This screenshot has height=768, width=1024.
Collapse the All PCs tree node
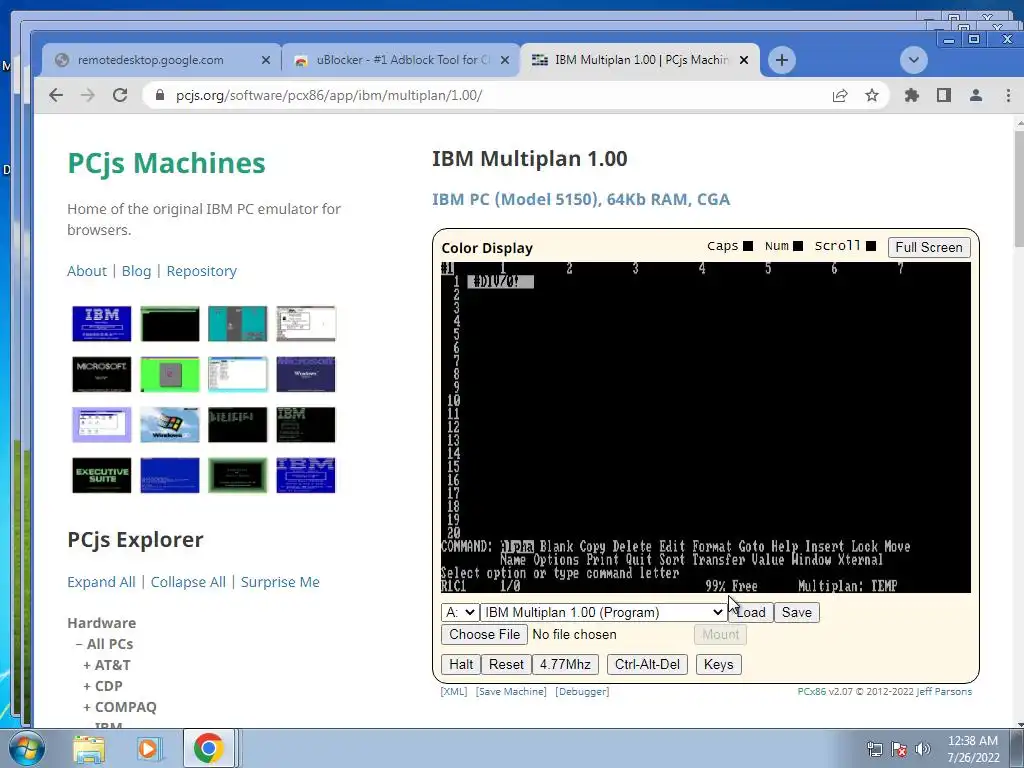pyautogui.click(x=104, y=644)
